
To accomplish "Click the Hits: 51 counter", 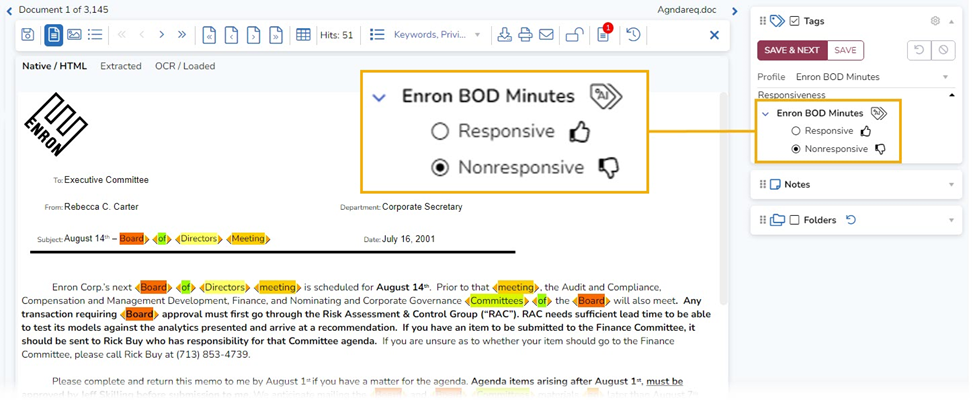I will [x=336, y=35].
